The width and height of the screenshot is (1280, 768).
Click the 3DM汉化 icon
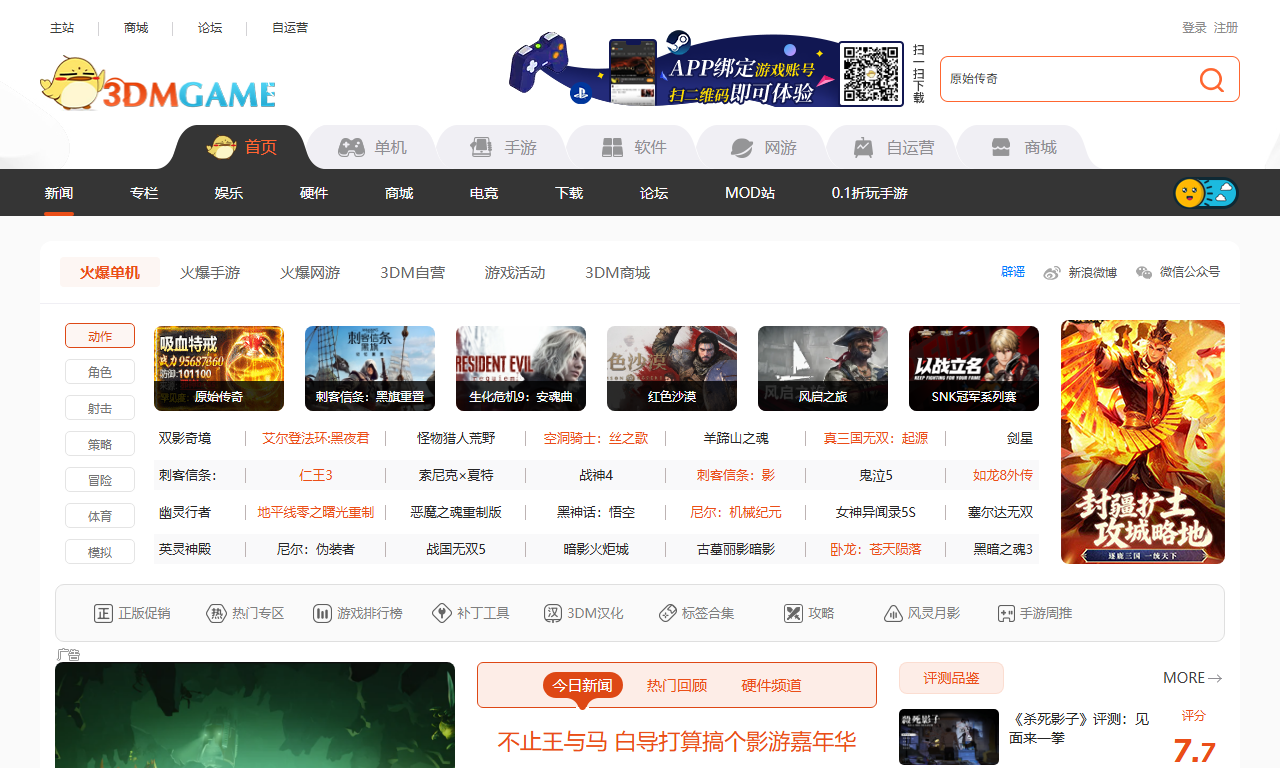553,613
